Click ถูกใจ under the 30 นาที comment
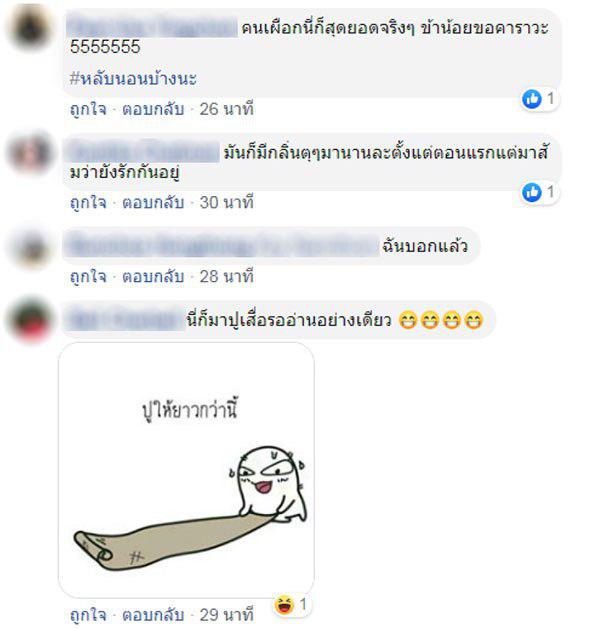Image resolution: width=600 pixels, height=628 pixels. [88, 202]
